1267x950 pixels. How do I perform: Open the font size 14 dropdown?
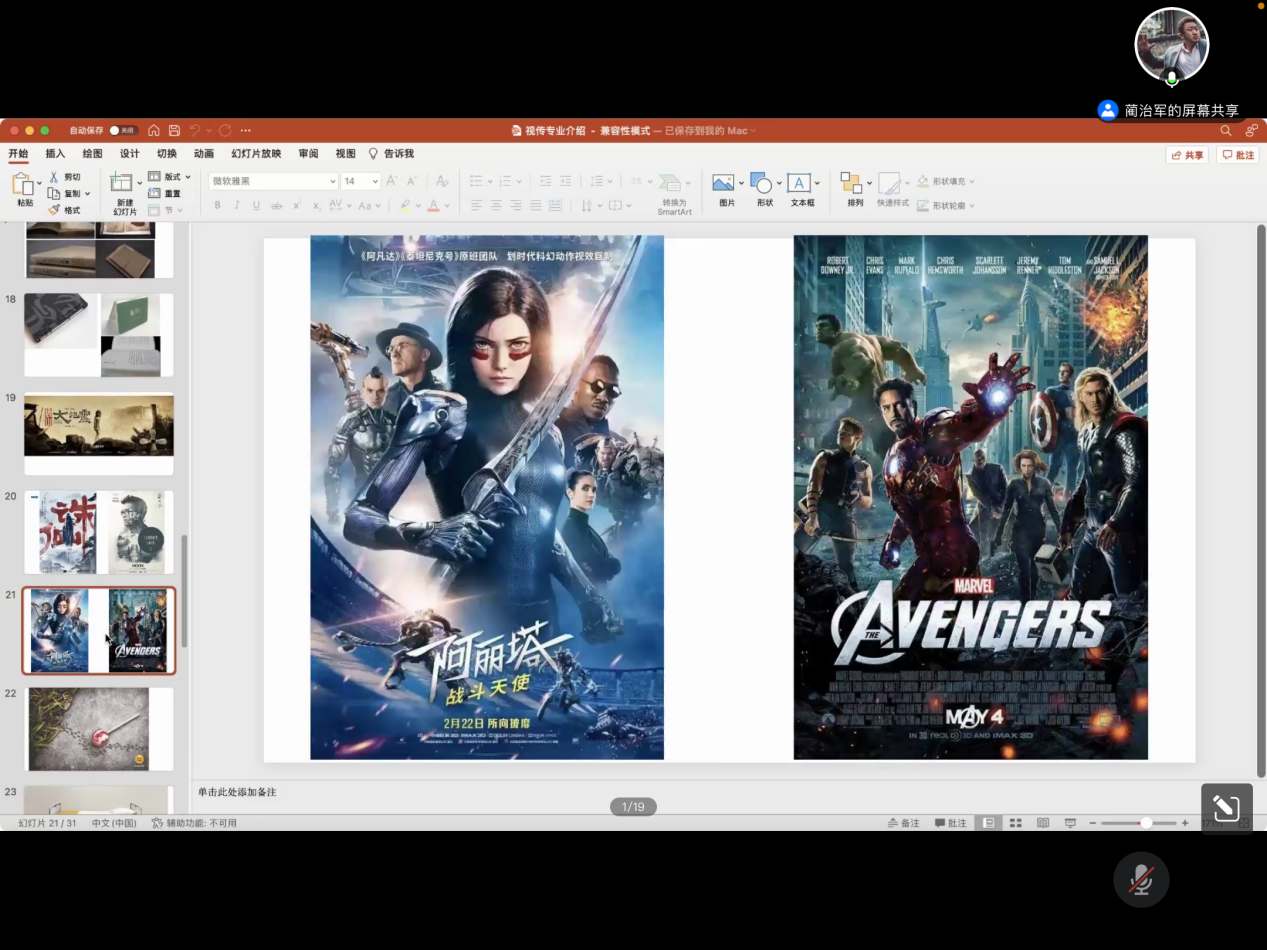pyautogui.click(x=375, y=181)
